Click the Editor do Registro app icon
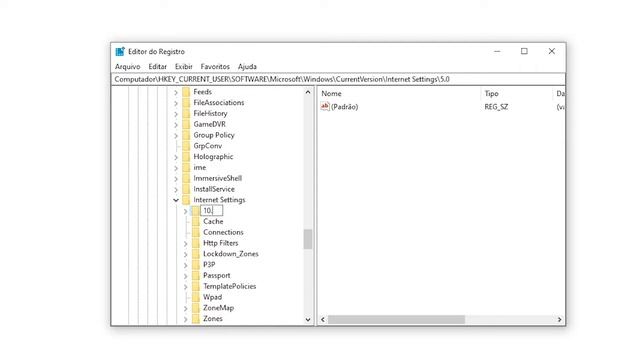The width and height of the screenshot is (640, 360). click(120, 51)
